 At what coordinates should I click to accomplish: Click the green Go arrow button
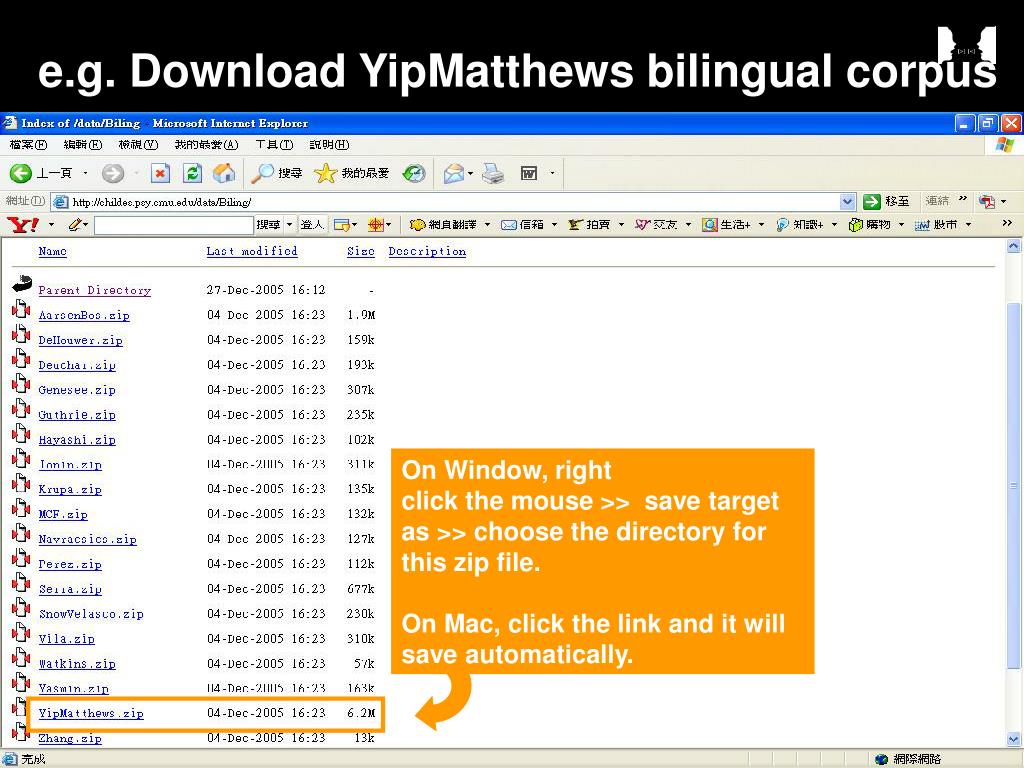pos(872,202)
